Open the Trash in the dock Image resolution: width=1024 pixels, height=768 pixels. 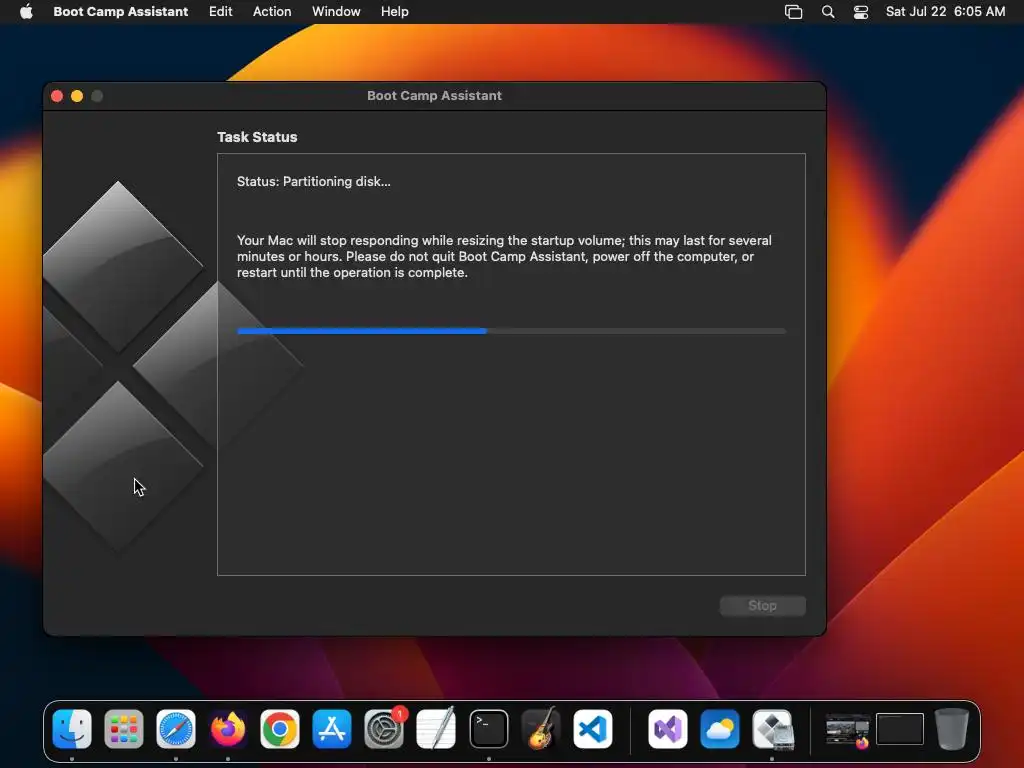pos(952,729)
